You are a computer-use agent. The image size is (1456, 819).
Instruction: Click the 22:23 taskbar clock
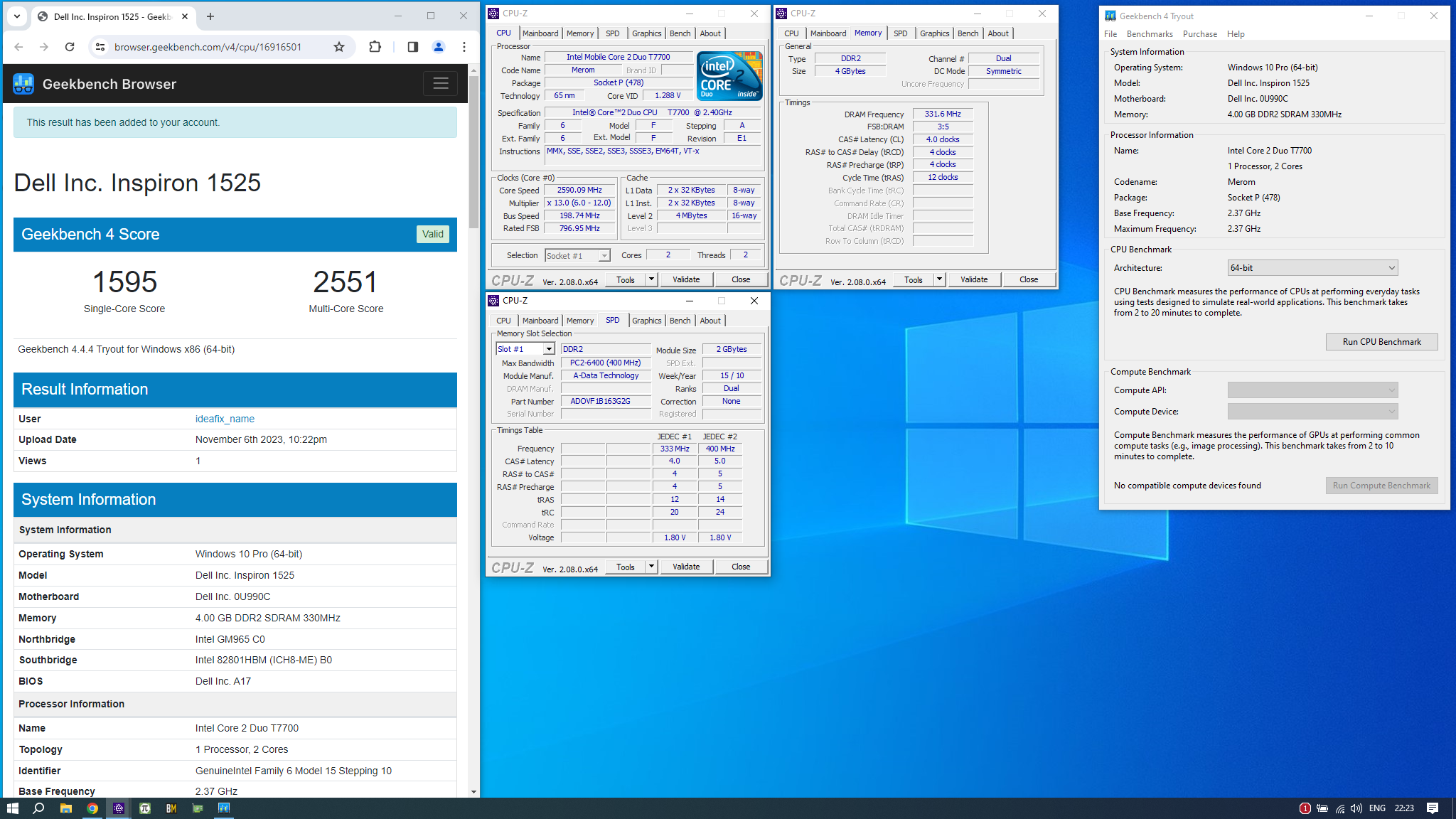[1404, 808]
